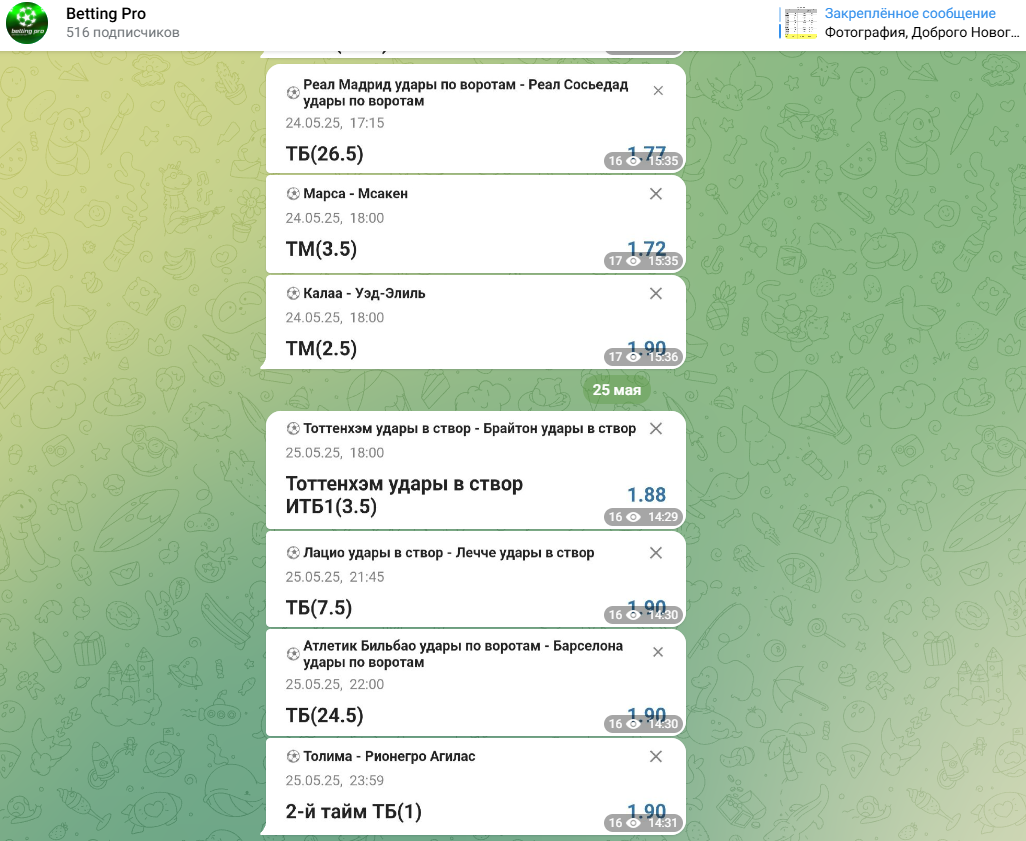The width and height of the screenshot is (1026, 841).
Task: Open pinned text Фотография, Доброго Новог…
Action: click(x=921, y=32)
